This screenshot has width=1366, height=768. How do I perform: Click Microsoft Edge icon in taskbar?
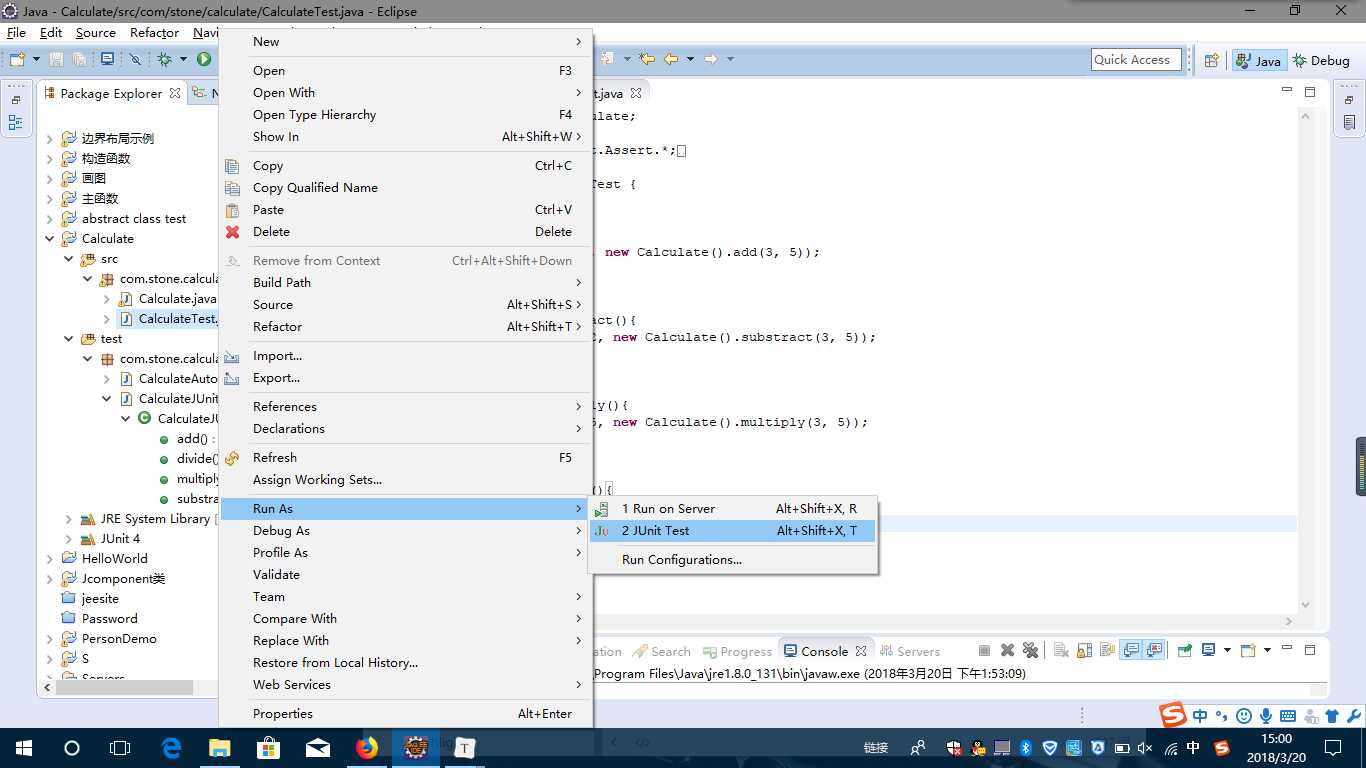pos(171,747)
